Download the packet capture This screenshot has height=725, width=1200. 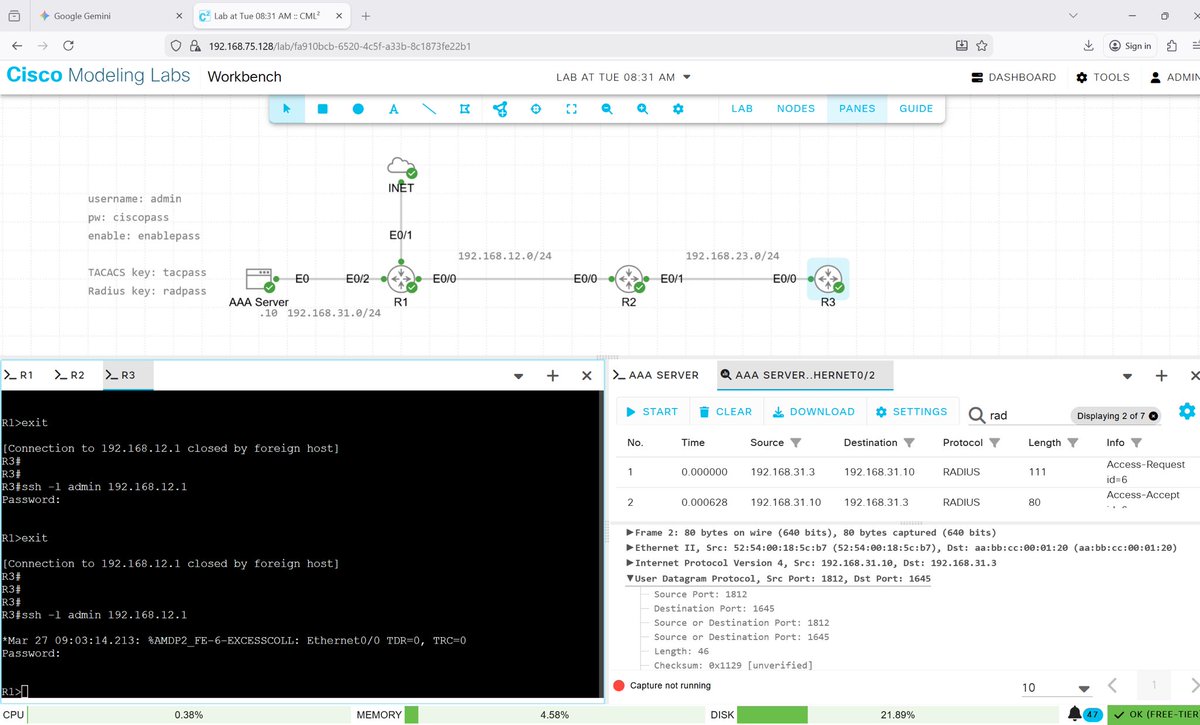point(814,411)
